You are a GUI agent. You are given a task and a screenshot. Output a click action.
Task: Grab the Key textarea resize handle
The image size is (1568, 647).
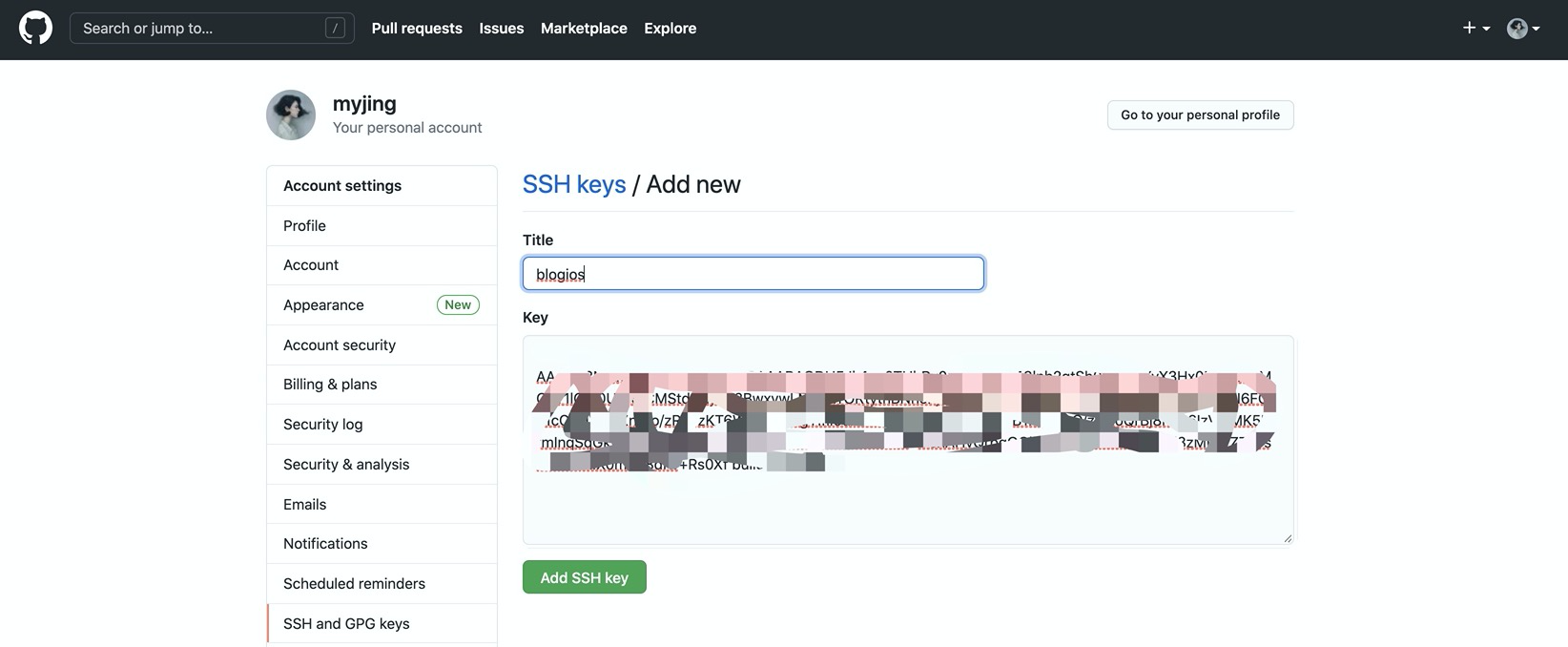(1288, 538)
